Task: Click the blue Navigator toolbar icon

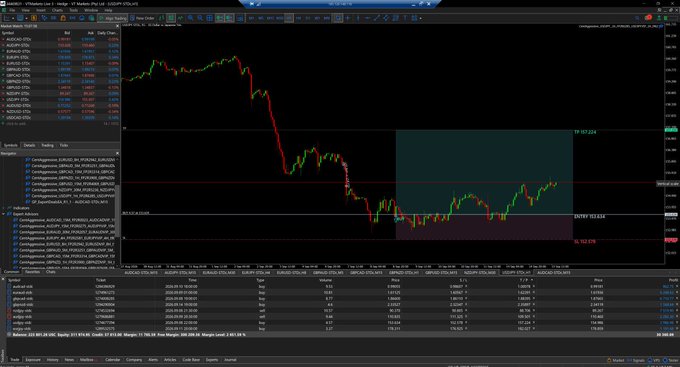Action: coord(44,18)
